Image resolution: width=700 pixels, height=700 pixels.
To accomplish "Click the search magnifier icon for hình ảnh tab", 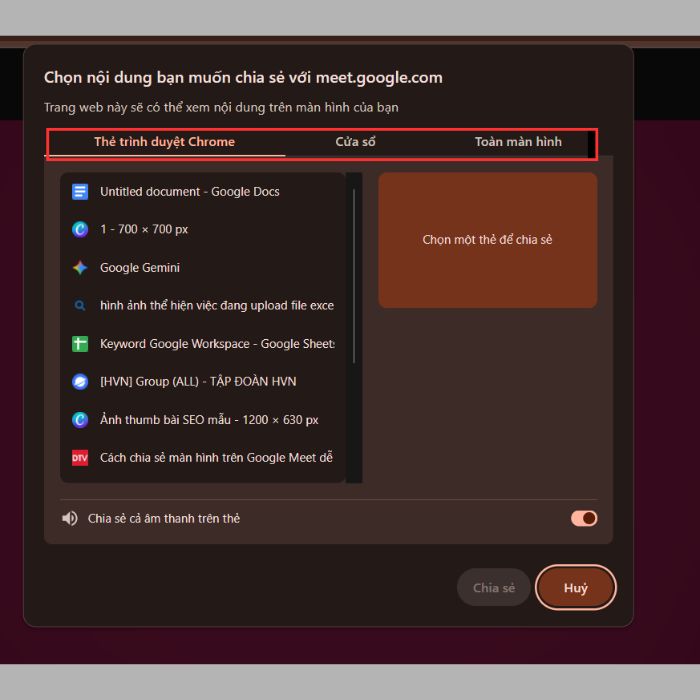I will click(80, 306).
